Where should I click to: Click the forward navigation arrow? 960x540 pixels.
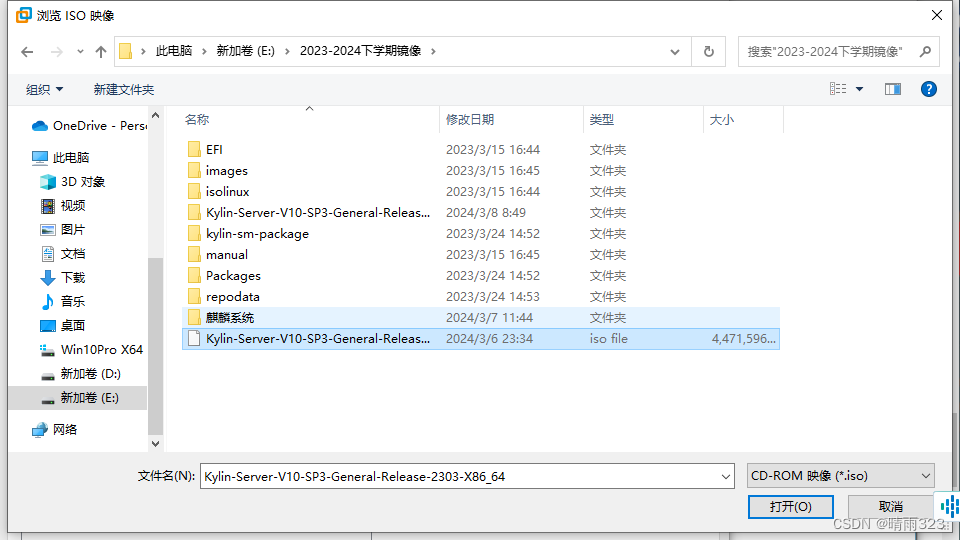57,52
